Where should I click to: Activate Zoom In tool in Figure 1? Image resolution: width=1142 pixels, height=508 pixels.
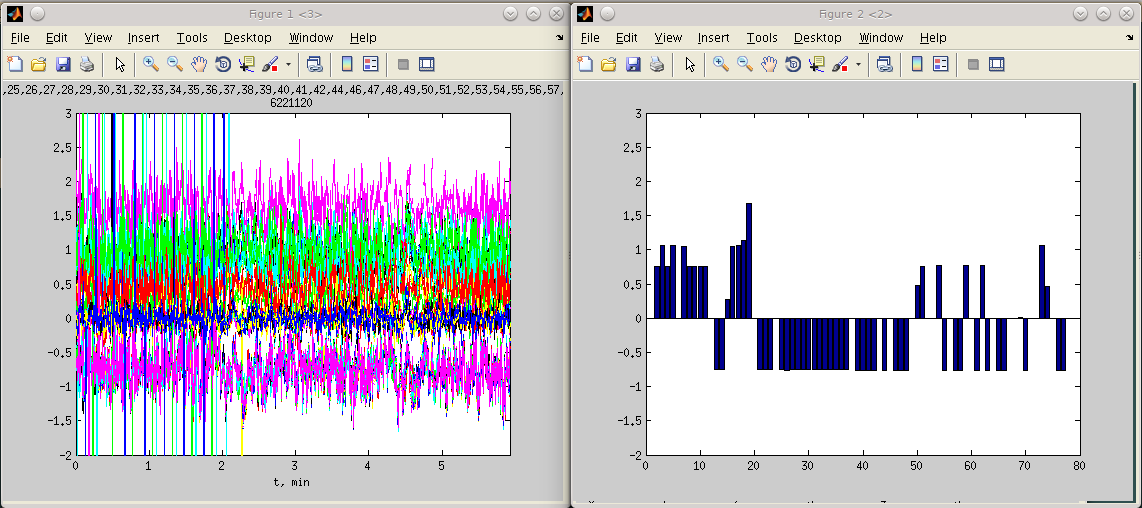click(x=151, y=64)
